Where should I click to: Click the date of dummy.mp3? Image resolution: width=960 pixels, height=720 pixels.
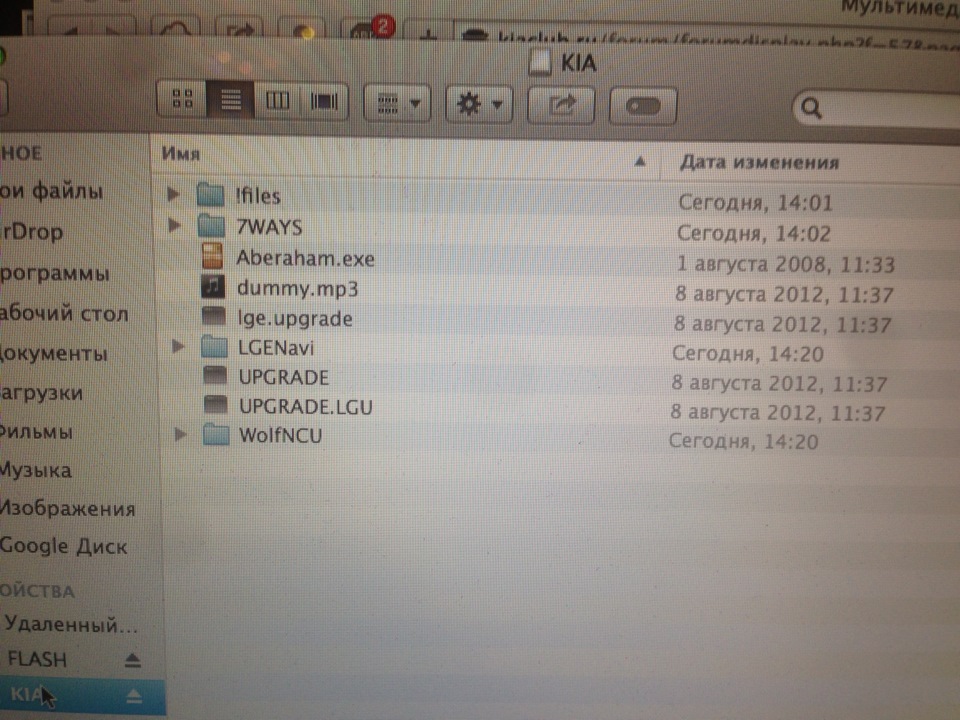tap(784, 294)
